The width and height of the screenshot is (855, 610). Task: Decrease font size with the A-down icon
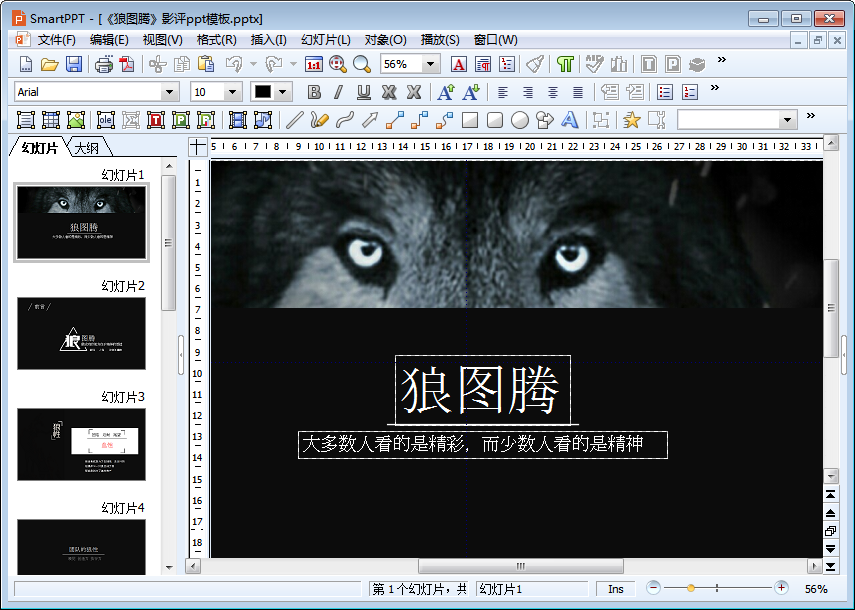click(x=471, y=92)
